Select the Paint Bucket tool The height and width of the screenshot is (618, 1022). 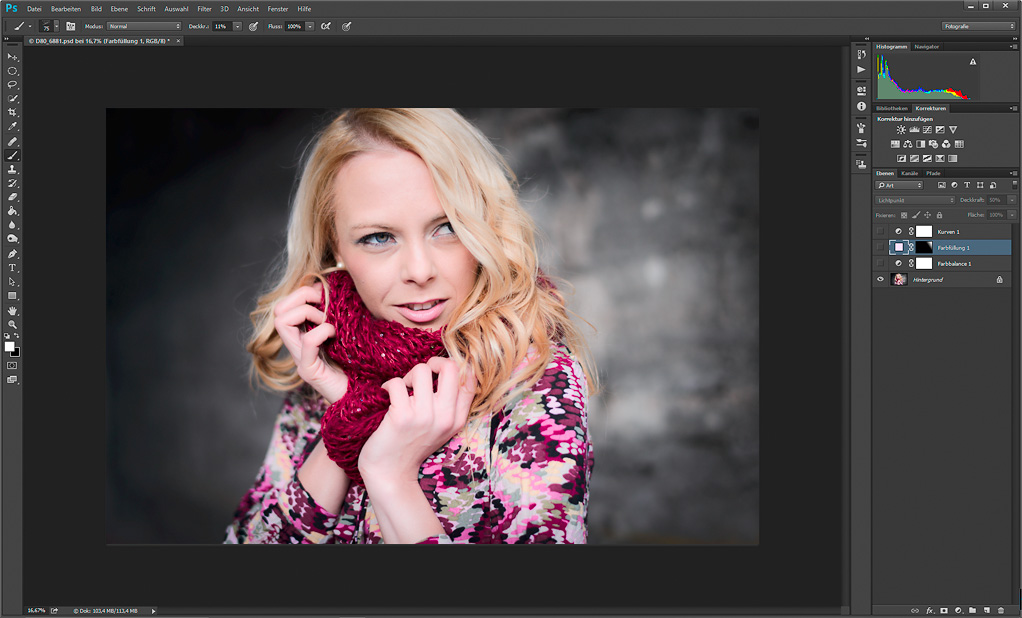click(x=12, y=211)
